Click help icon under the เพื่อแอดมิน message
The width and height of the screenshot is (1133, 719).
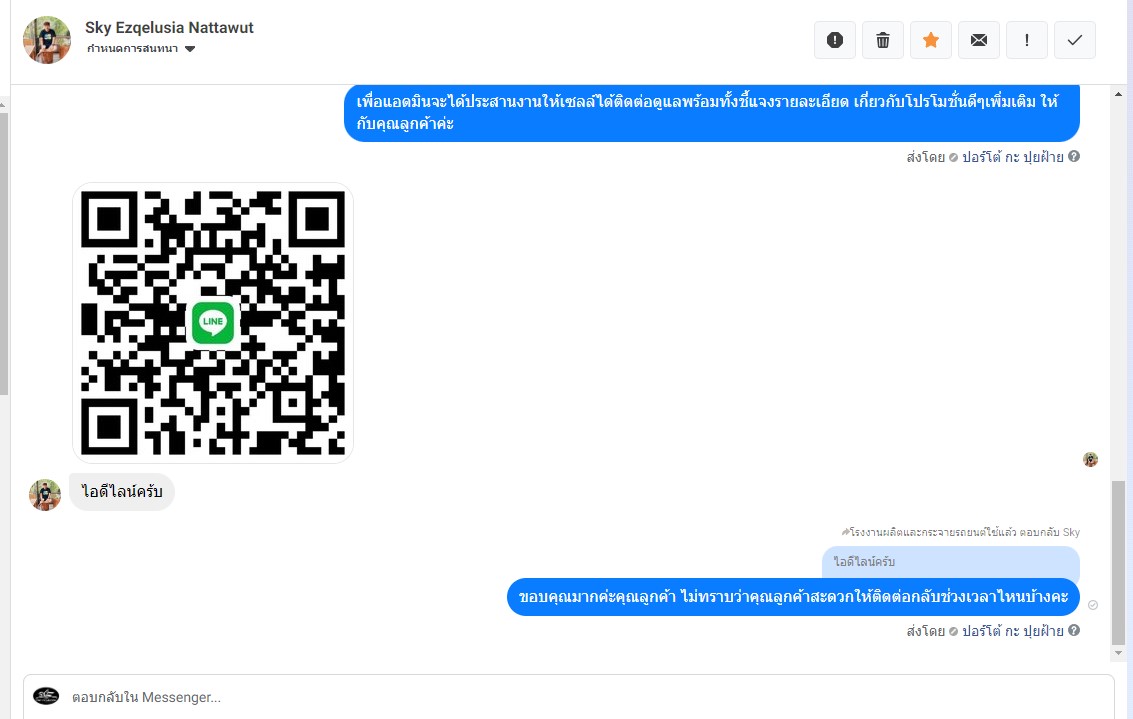pyautogui.click(x=1074, y=156)
